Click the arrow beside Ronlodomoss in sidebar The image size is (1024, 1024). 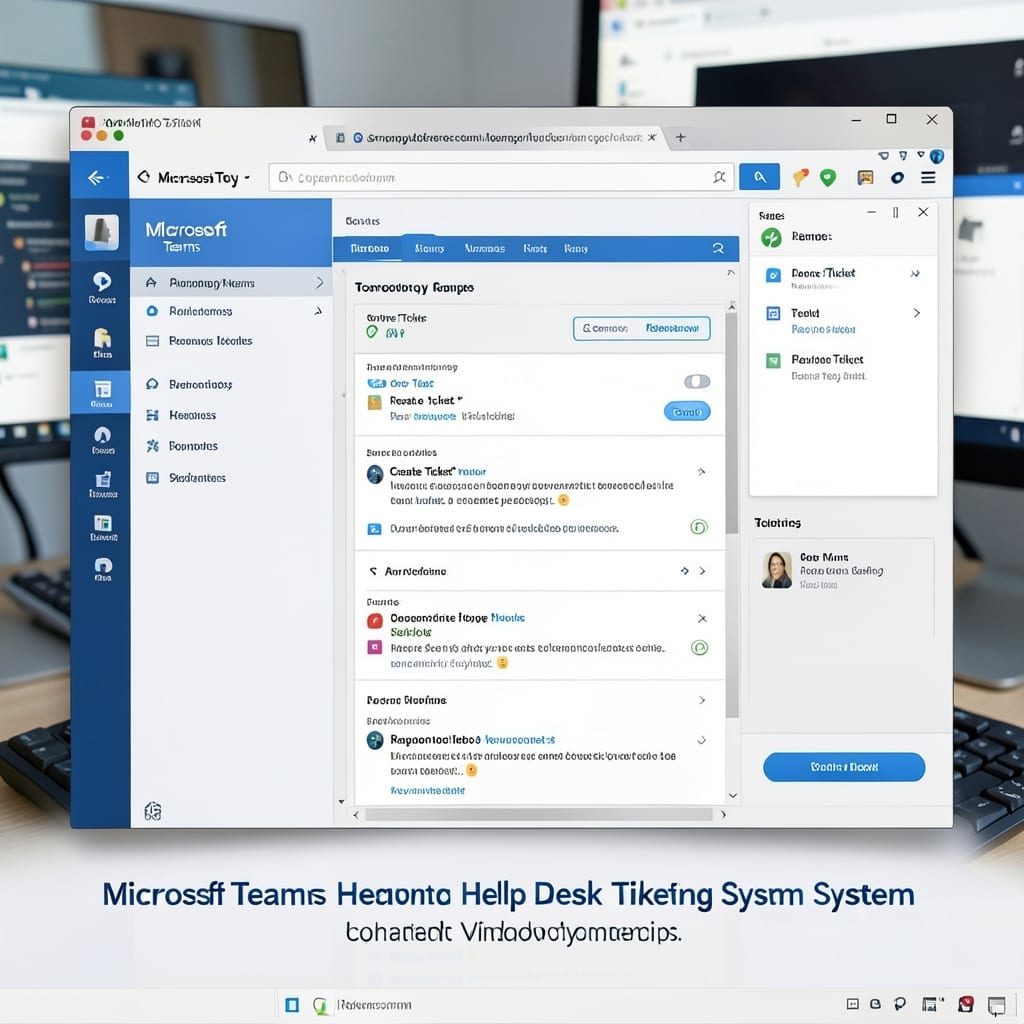point(317,311)
